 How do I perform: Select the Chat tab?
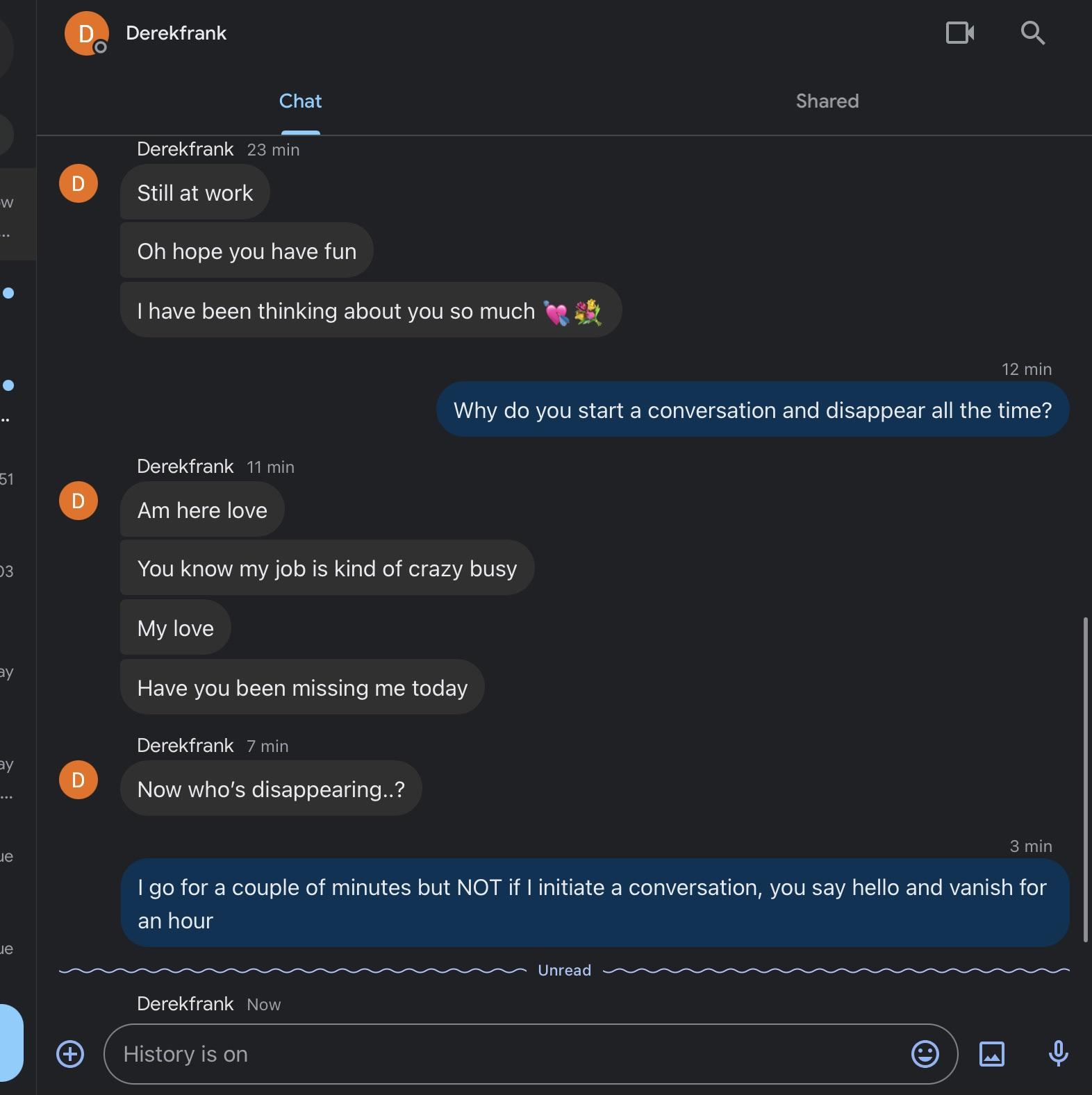300,101
